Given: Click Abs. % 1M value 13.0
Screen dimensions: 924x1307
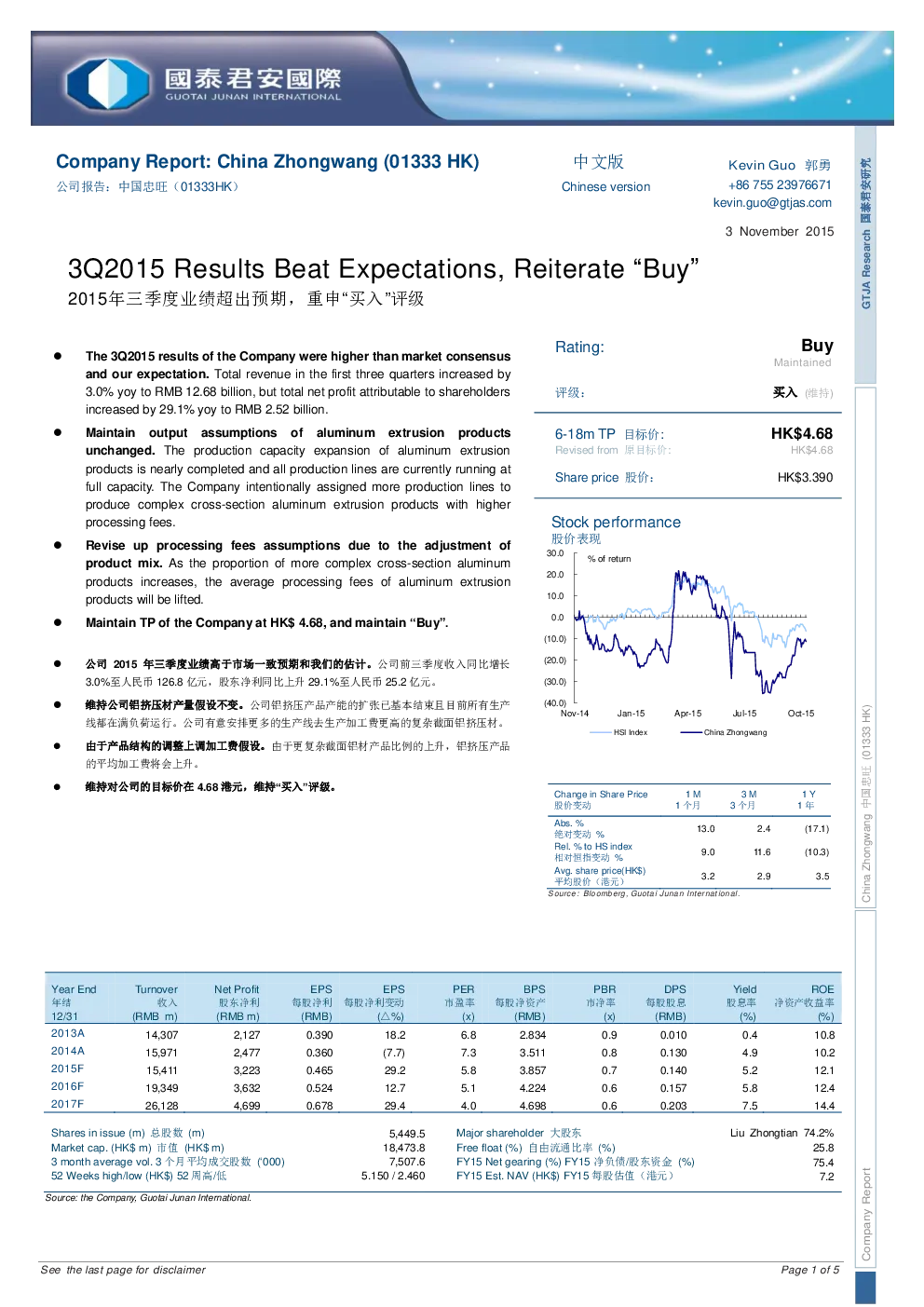Looking at the screenshot, I should click(706, 828).
